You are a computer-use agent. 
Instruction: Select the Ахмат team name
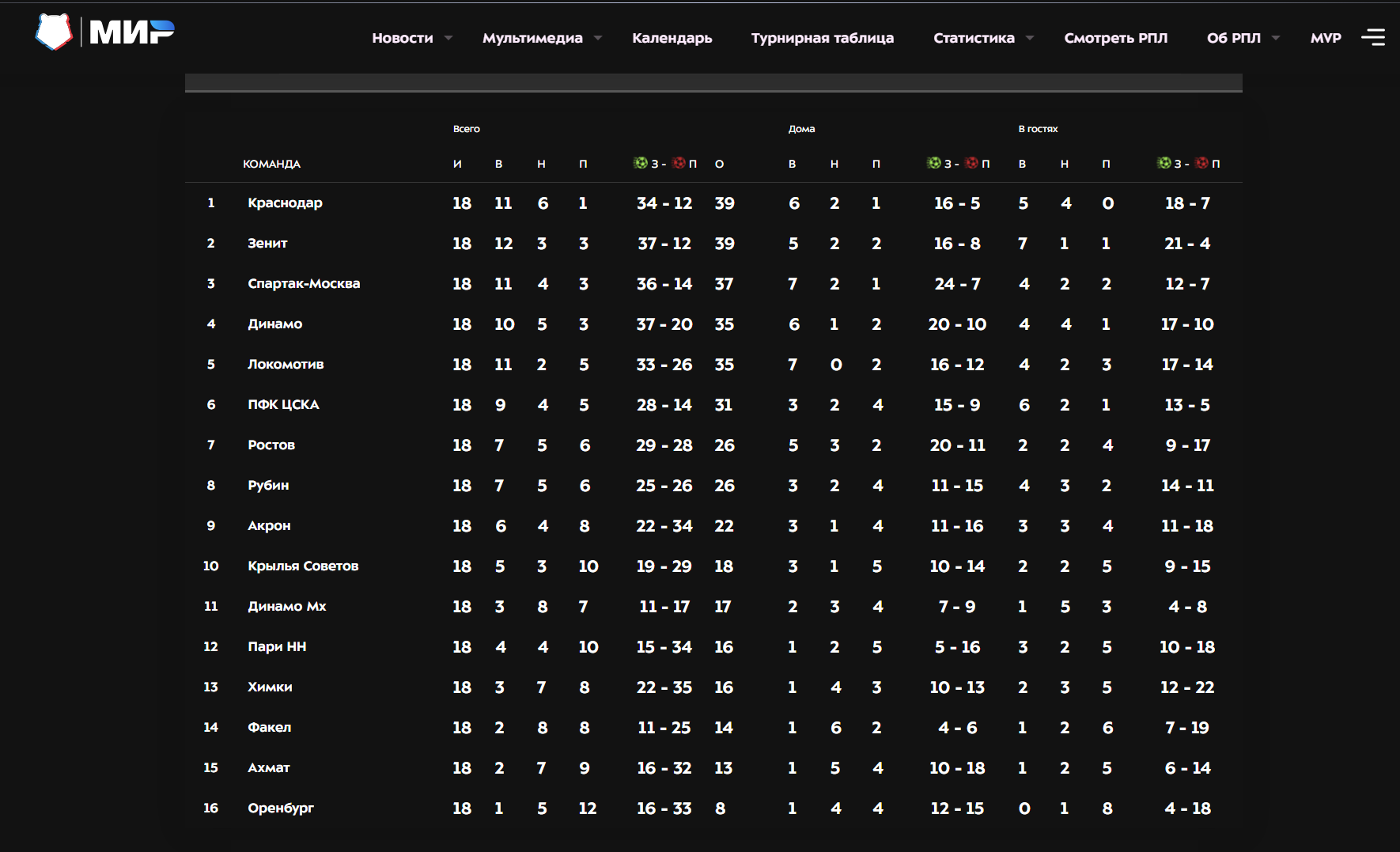(269, 768)
